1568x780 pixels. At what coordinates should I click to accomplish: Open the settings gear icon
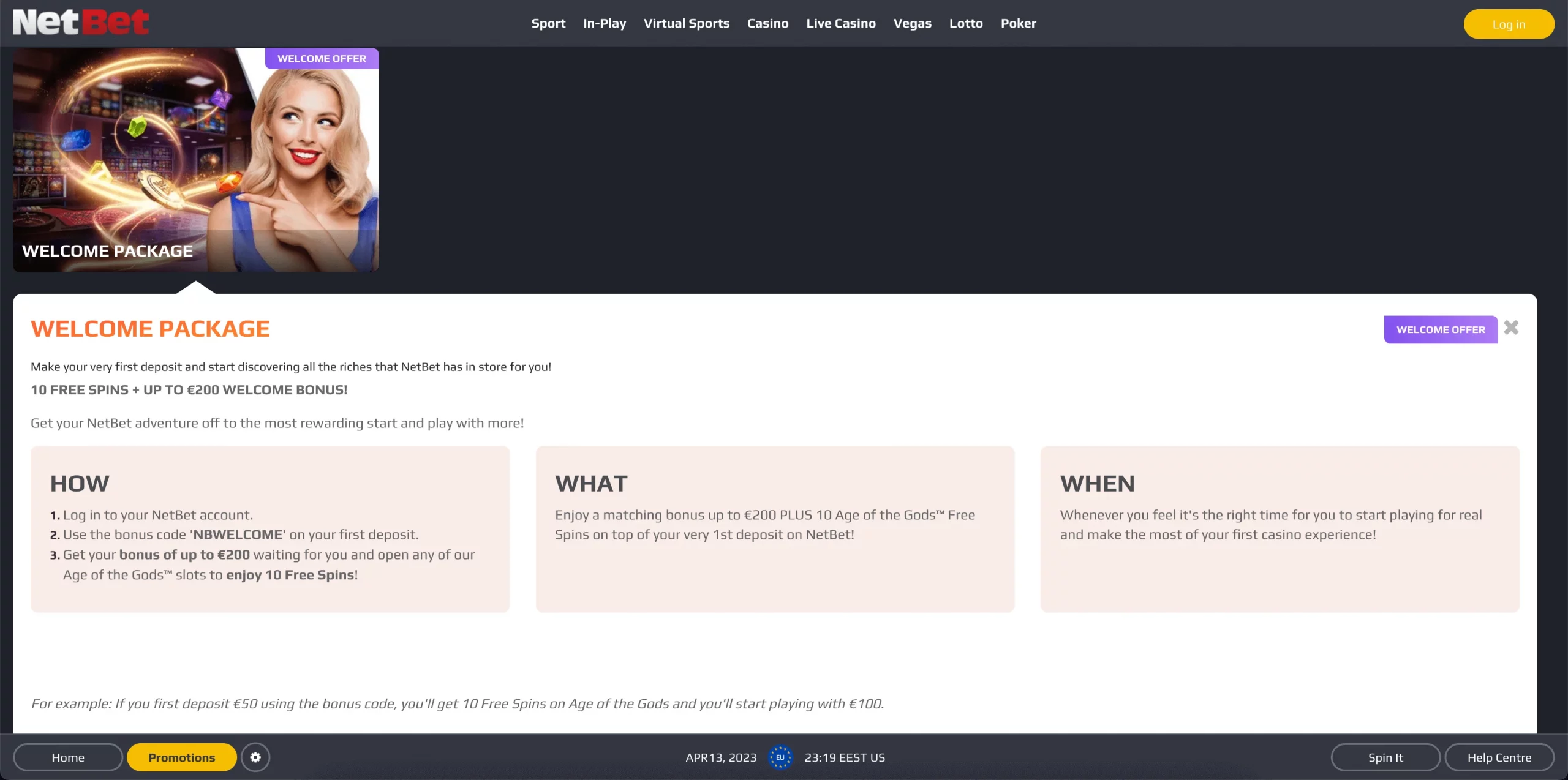coord(255,757)
